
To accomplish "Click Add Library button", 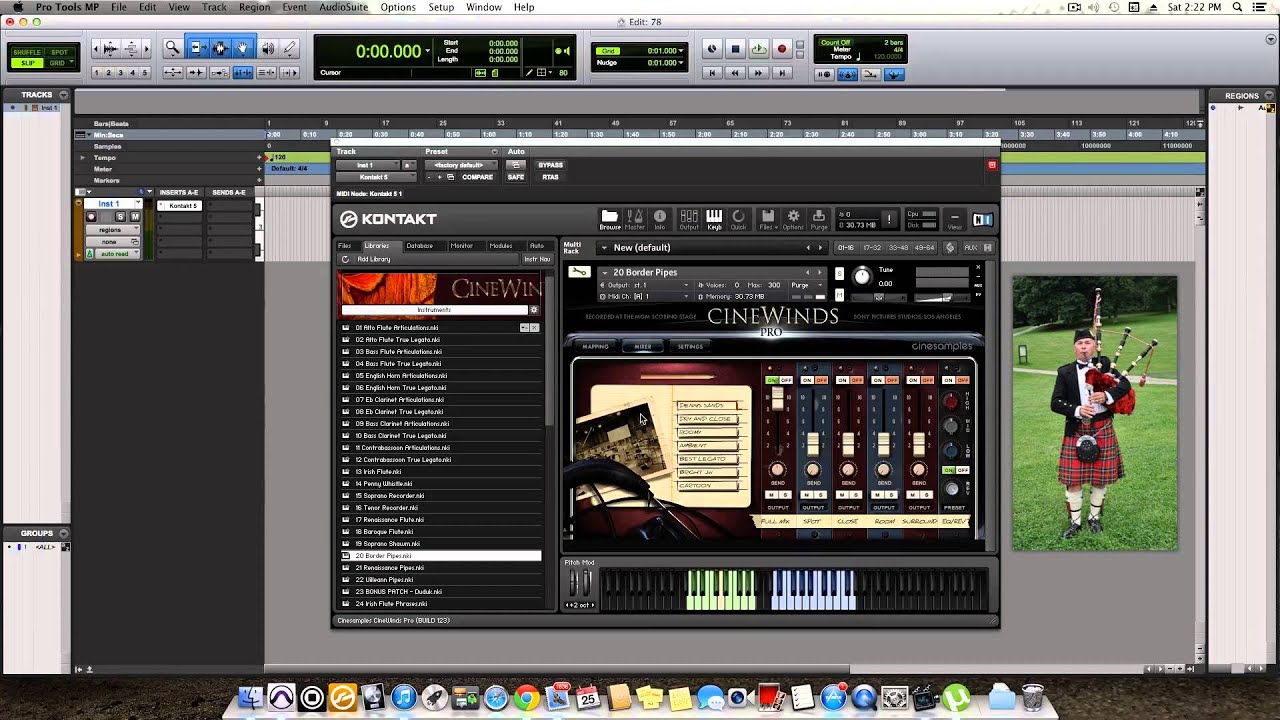I will point(374,259).
